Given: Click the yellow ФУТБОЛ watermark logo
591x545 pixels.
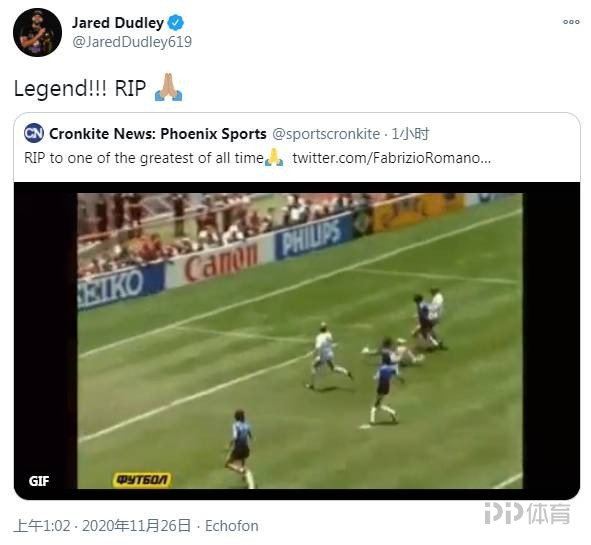Looking at the screenshot, I should pyautogui.click(x=142, y=479).
